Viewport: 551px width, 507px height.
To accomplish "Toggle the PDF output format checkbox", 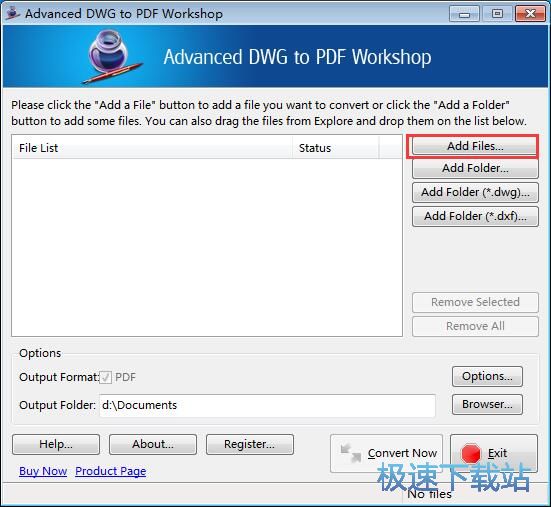I will [x=105, y=377].
